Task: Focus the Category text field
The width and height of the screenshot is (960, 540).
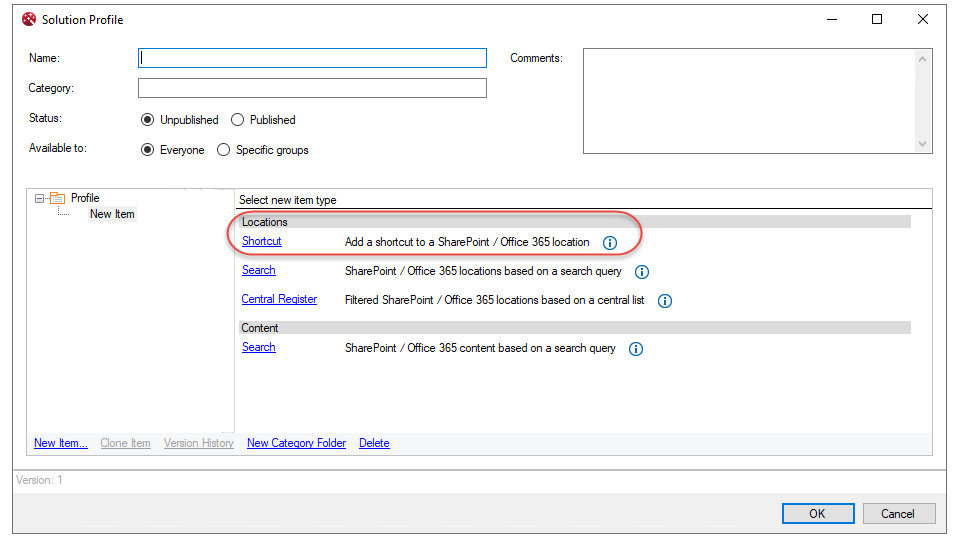Action: [312, 88]
